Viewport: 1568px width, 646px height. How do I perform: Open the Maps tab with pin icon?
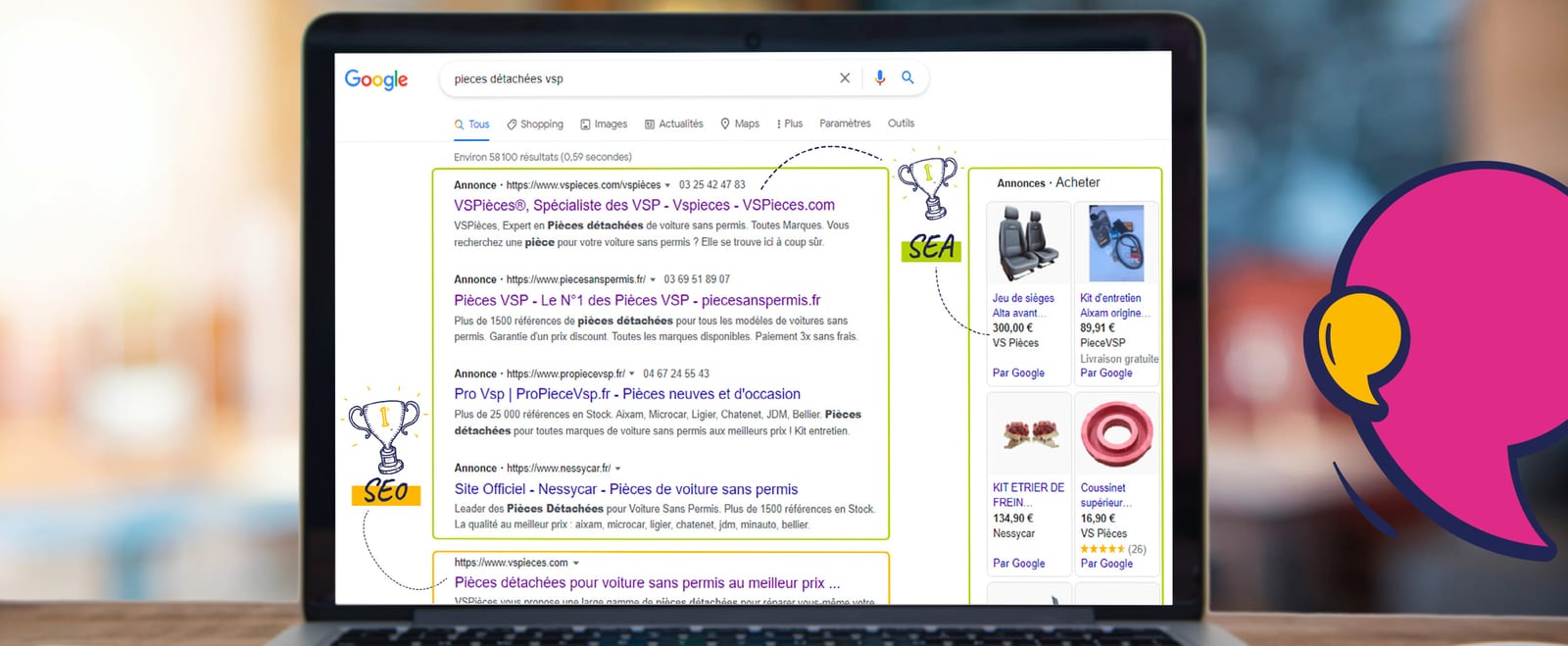[740, 124]
